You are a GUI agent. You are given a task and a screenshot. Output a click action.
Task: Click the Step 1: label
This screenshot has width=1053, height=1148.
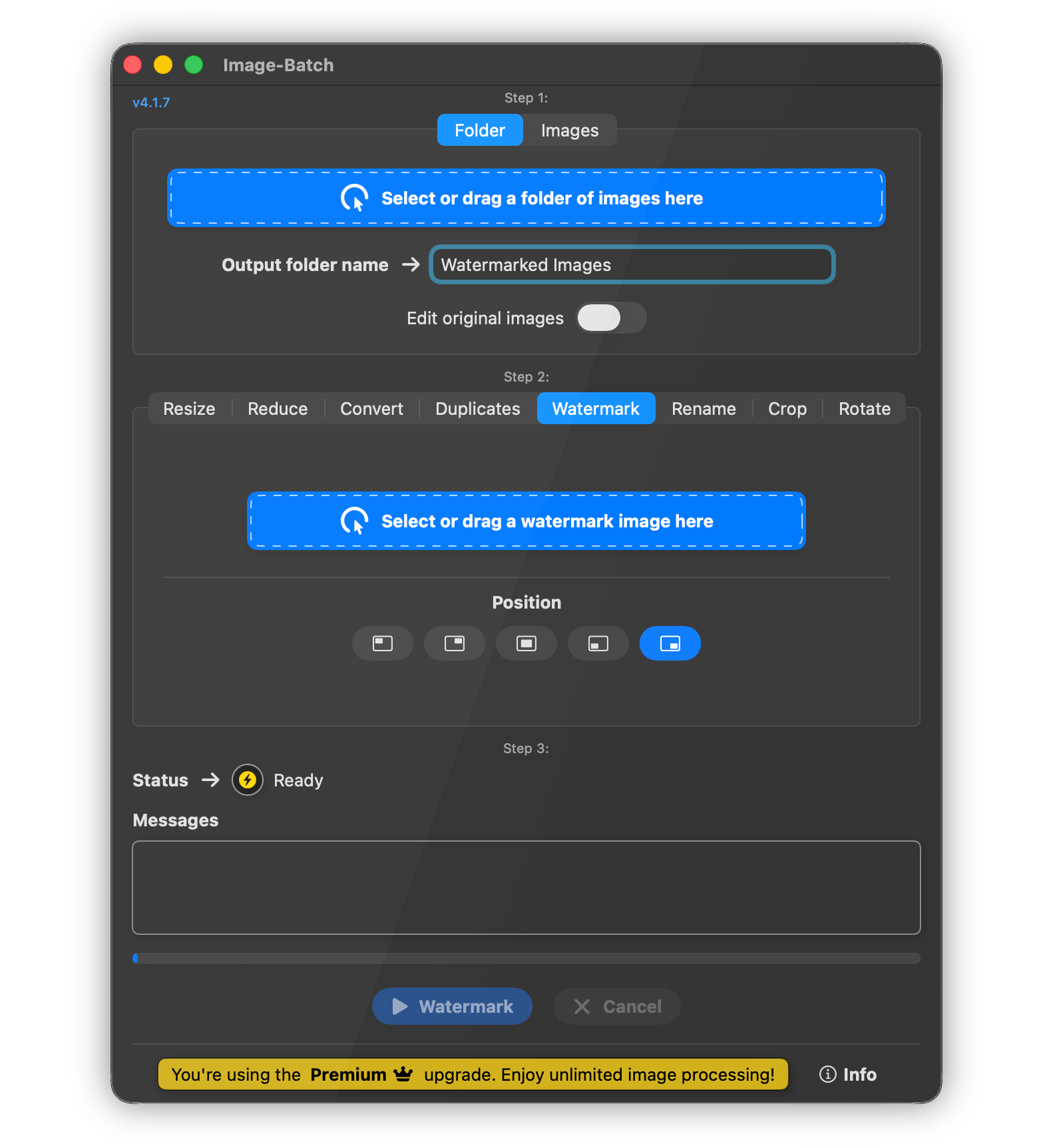coord(526,98)
